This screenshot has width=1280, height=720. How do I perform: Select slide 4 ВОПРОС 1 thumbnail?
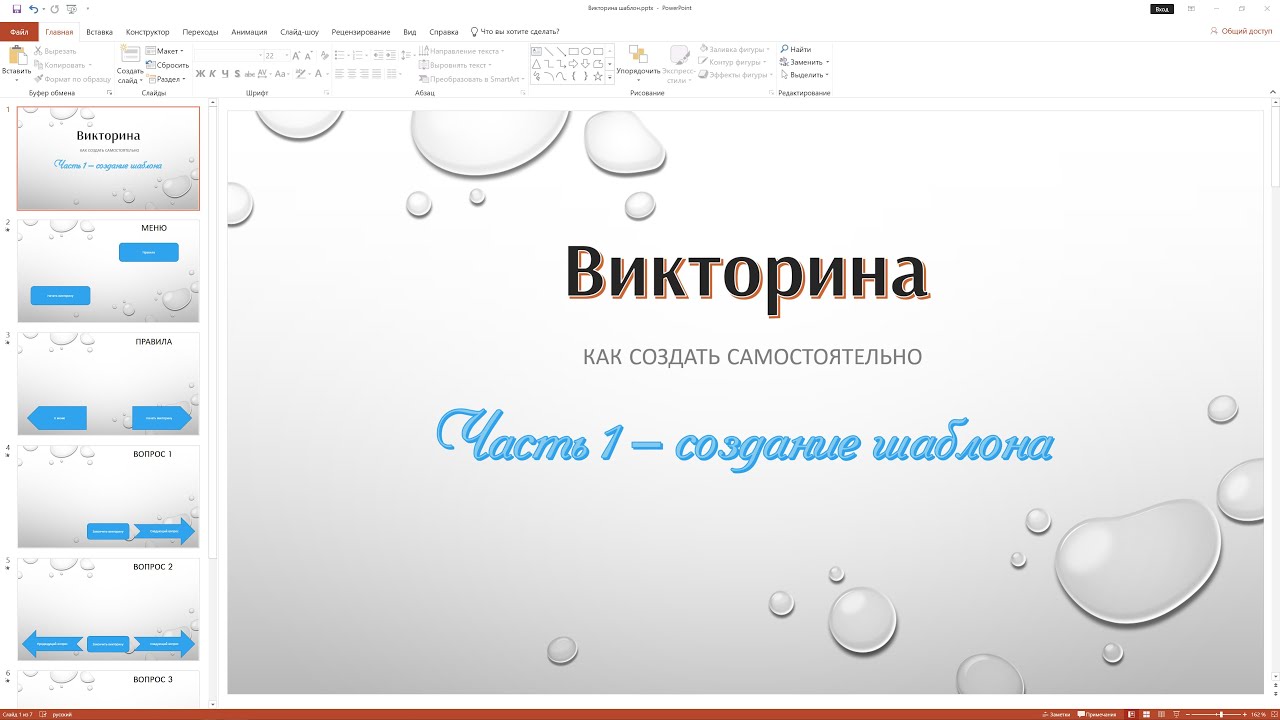[x=108, y=496]
